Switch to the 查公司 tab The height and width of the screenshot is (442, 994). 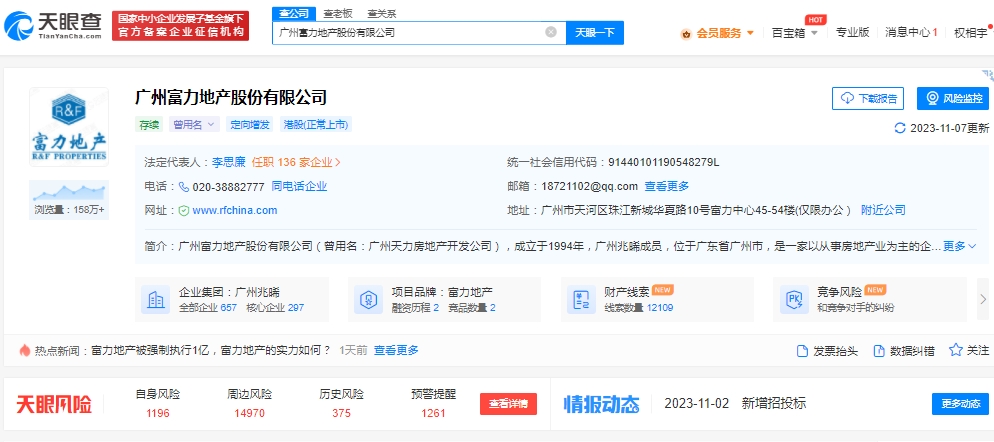pos(294,13)
